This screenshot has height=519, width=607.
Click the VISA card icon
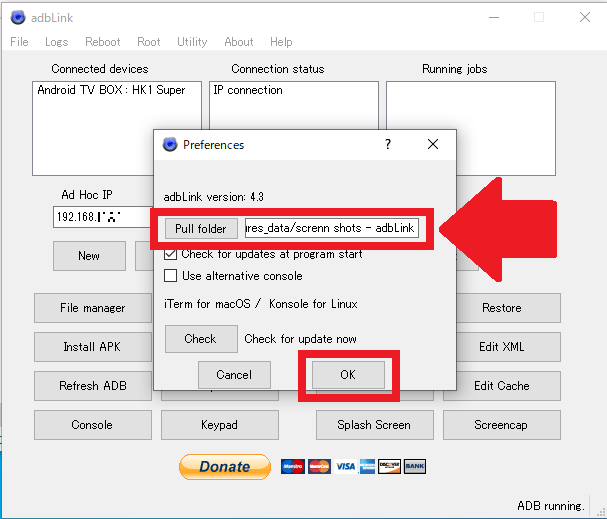point(346,467)
